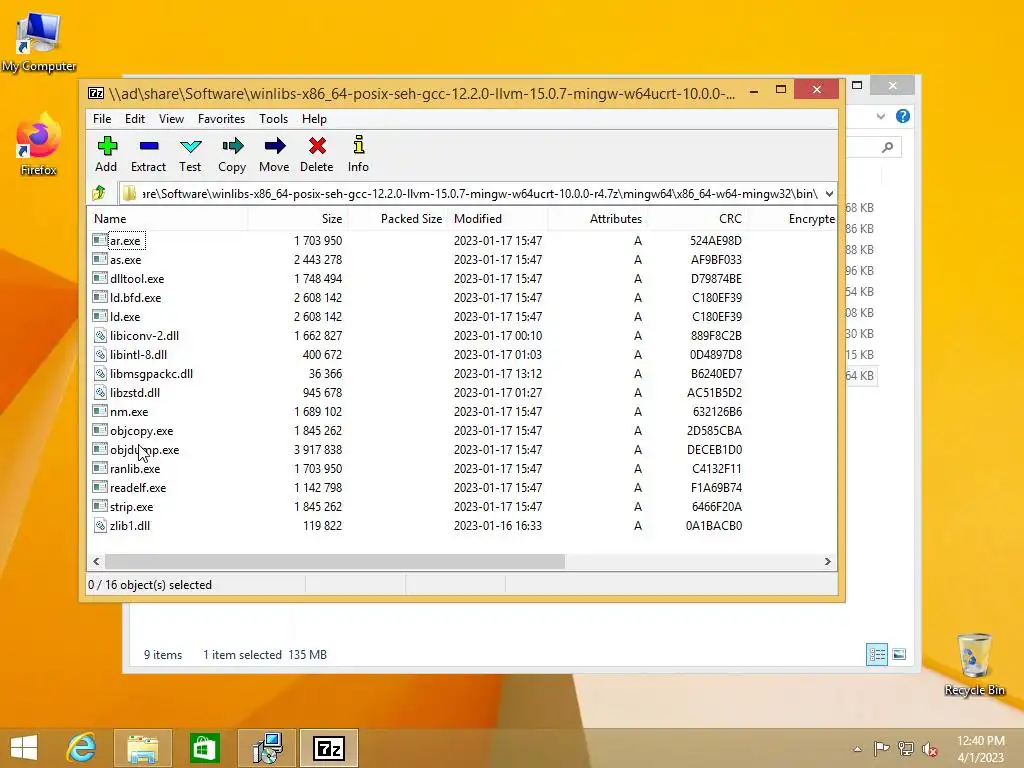Select the libintl-8.dll file
Screen dimensions: 1024x768
pos(138,355)
